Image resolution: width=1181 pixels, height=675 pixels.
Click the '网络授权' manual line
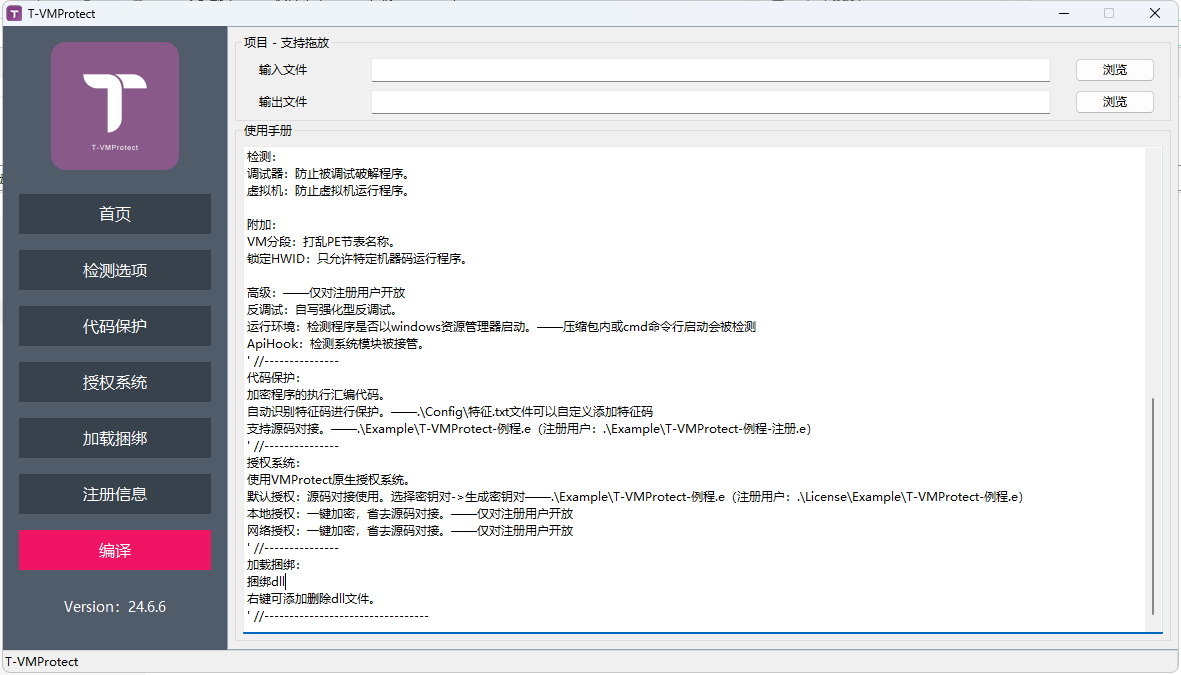point(410,531)
